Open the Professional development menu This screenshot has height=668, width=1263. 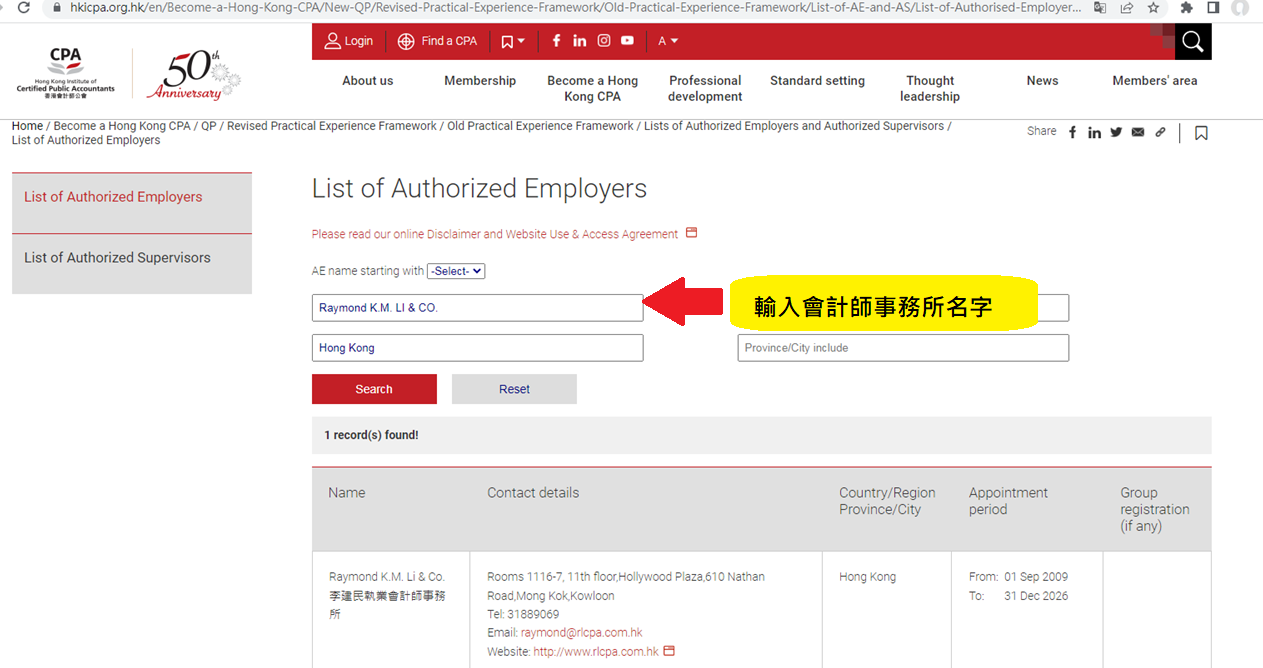point(705,89)
